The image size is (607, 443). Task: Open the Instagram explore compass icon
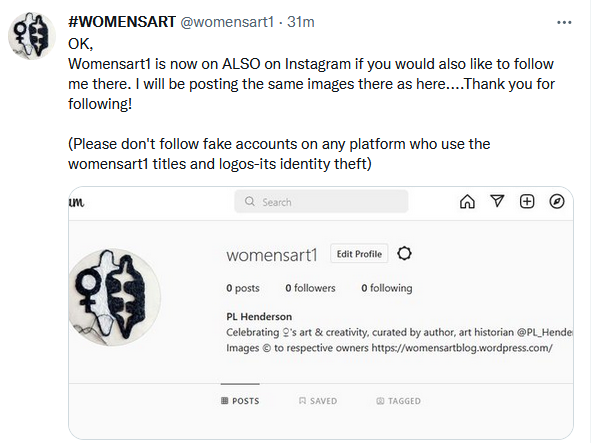point(557,201)
